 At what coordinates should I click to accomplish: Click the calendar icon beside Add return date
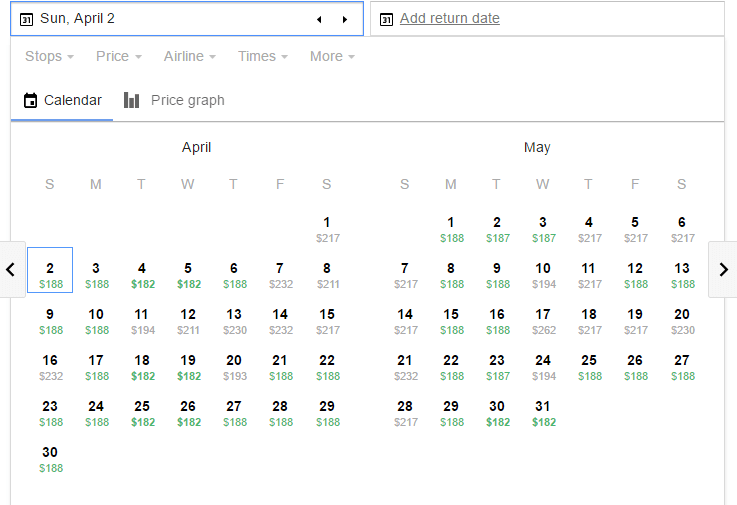(386, 19)
